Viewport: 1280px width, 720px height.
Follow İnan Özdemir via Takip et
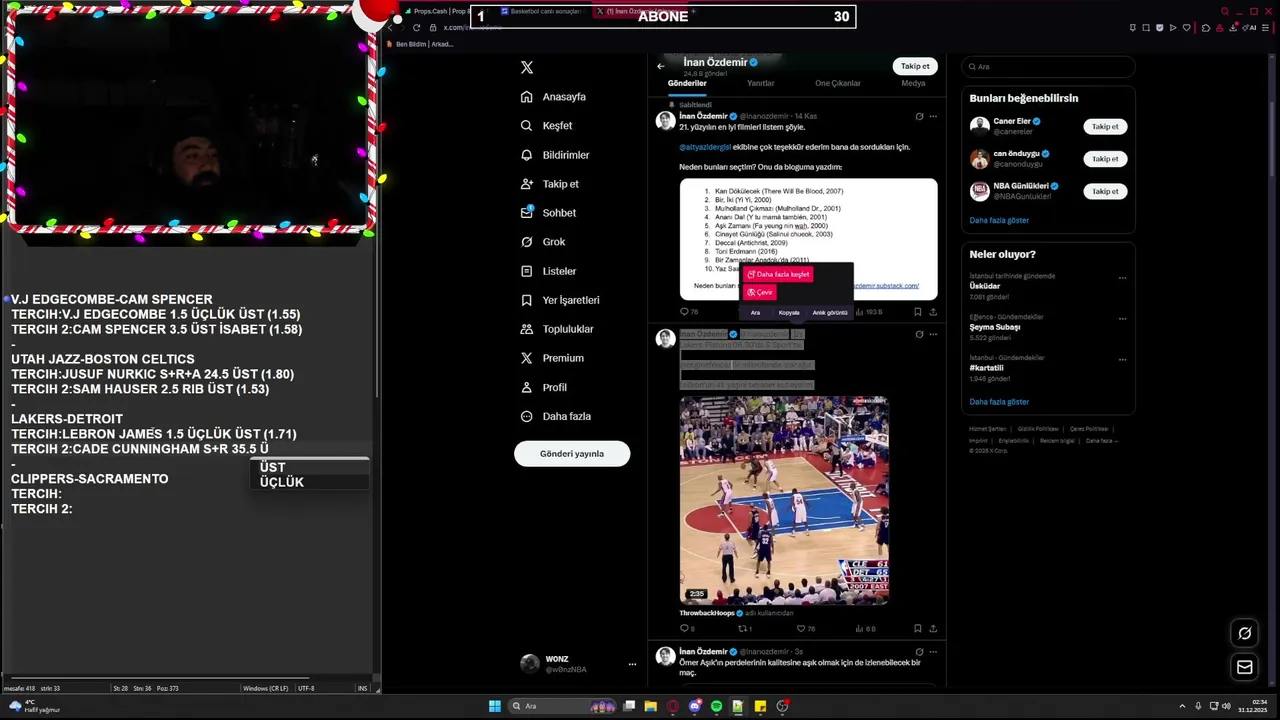[915, 66]
